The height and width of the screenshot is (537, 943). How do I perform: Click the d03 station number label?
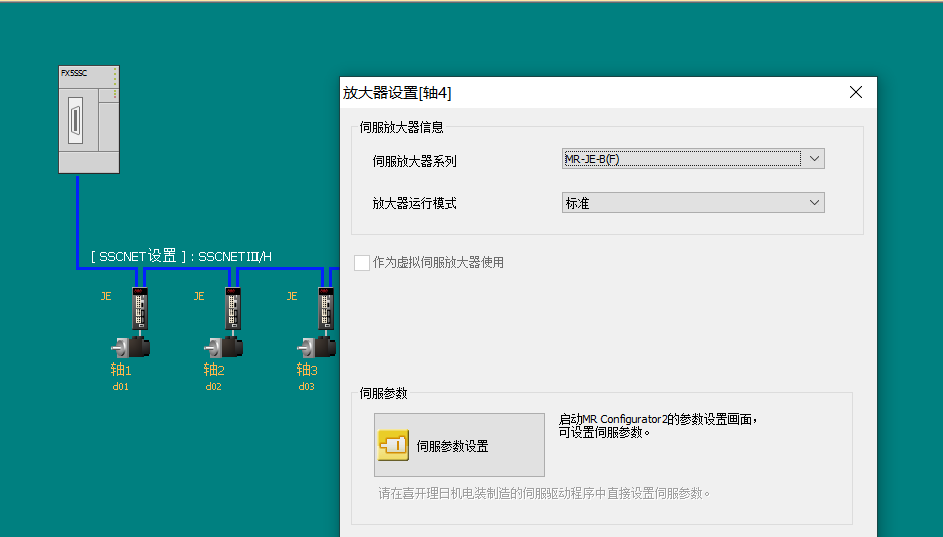click(x=306, y=386)
